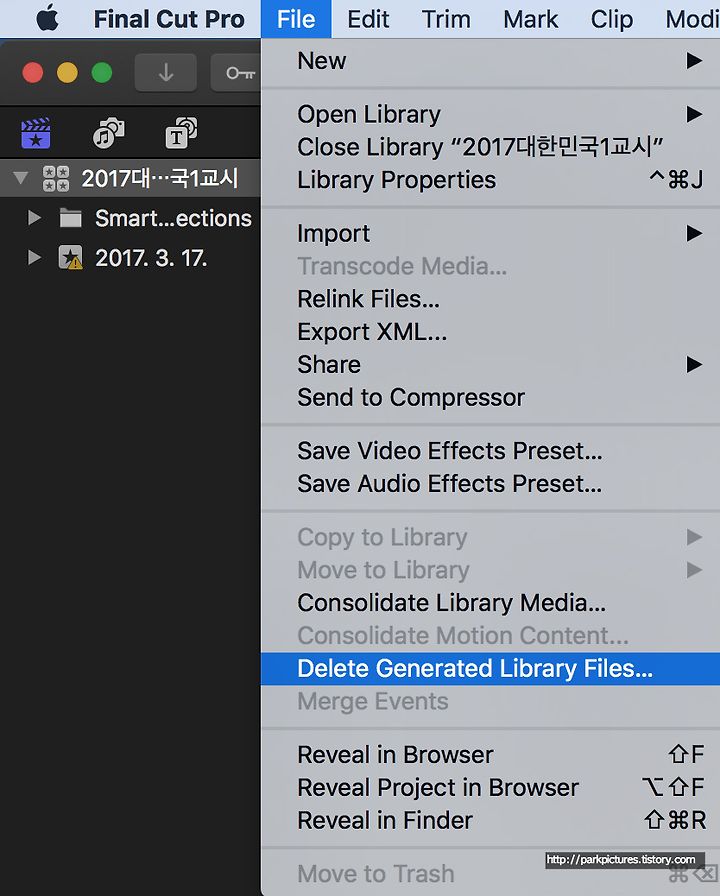Click the keyword editor key button
720x896 pixels.
pos(237,73)
